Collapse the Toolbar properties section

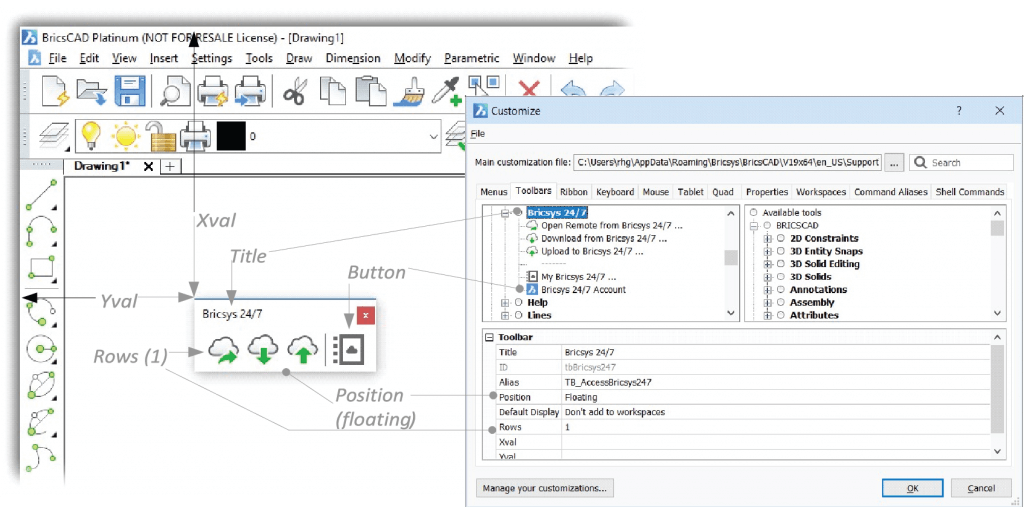click(488, 337)
